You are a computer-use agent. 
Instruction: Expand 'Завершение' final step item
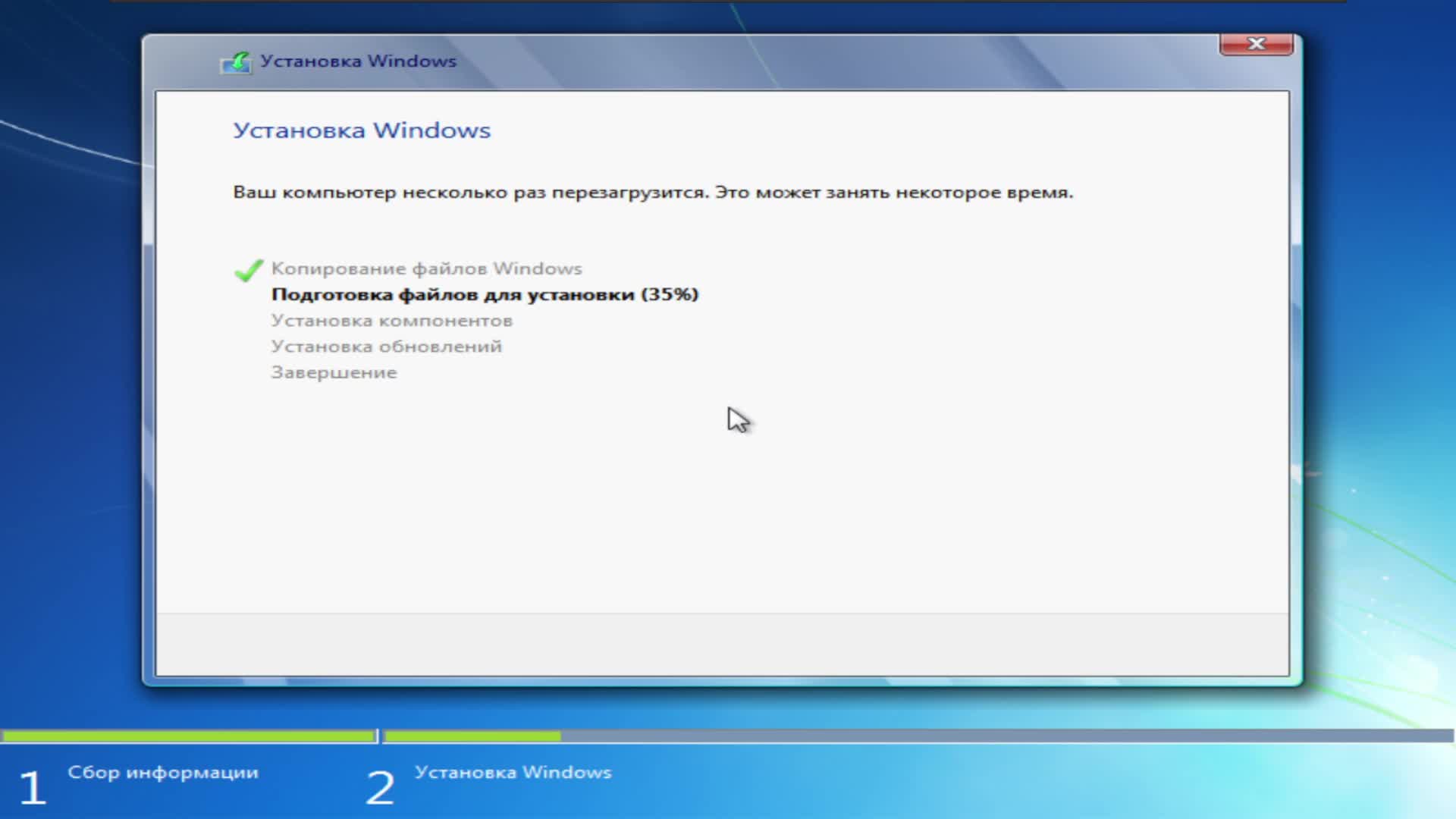[x=333, y=371]
